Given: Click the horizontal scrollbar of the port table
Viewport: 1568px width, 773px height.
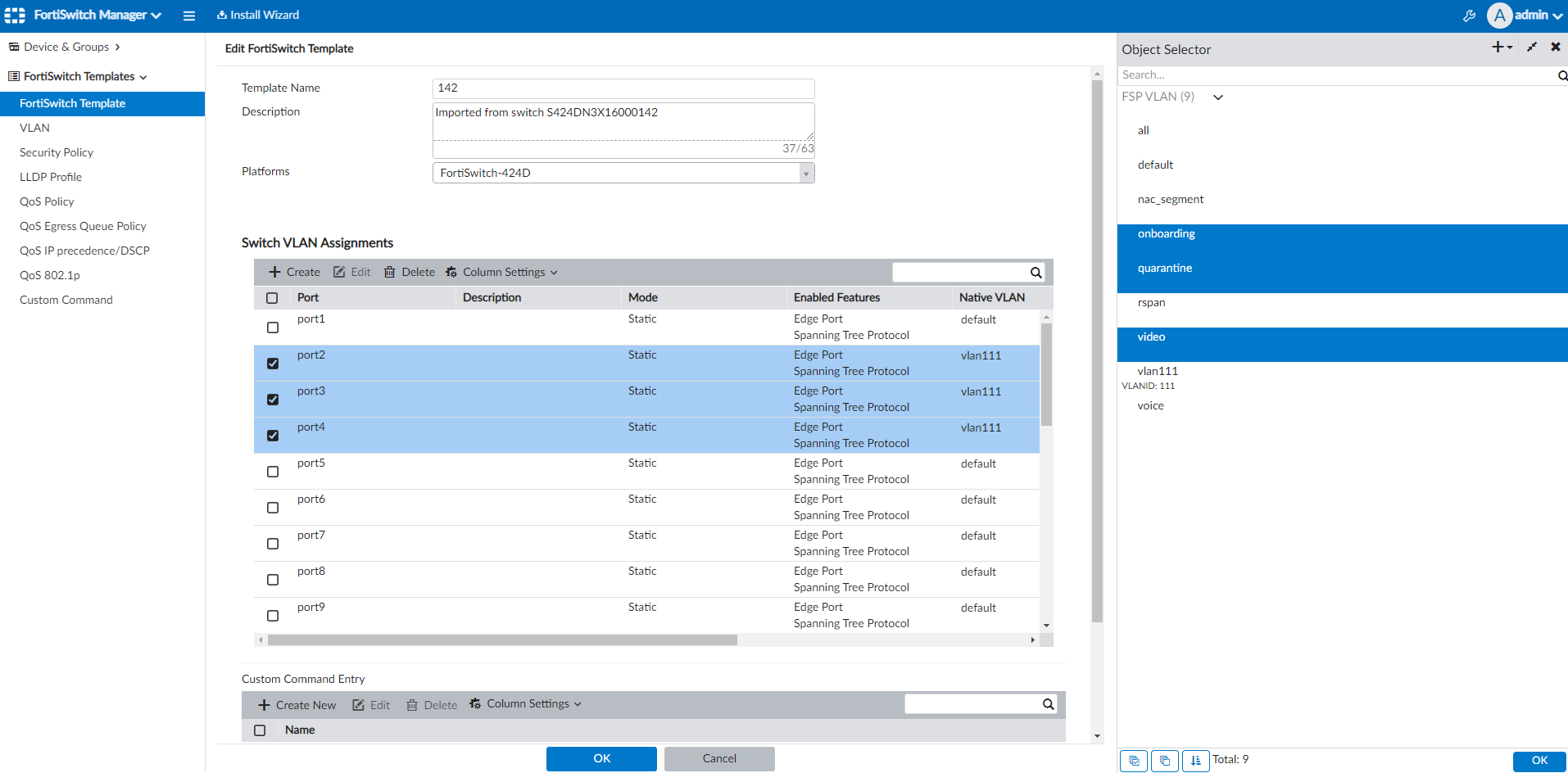Looking at the screenshot, I should pos(502,640).
